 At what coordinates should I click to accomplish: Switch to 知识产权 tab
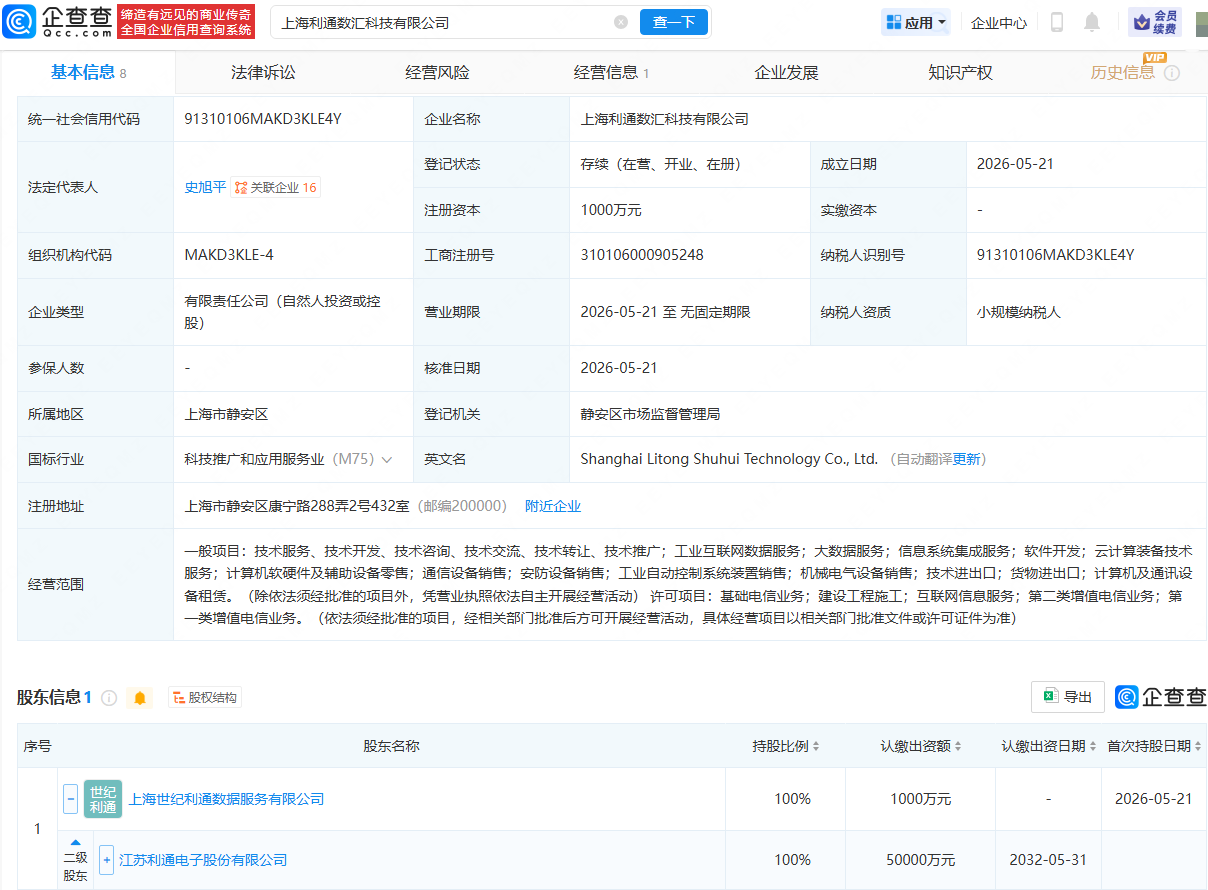click(960, 72)
